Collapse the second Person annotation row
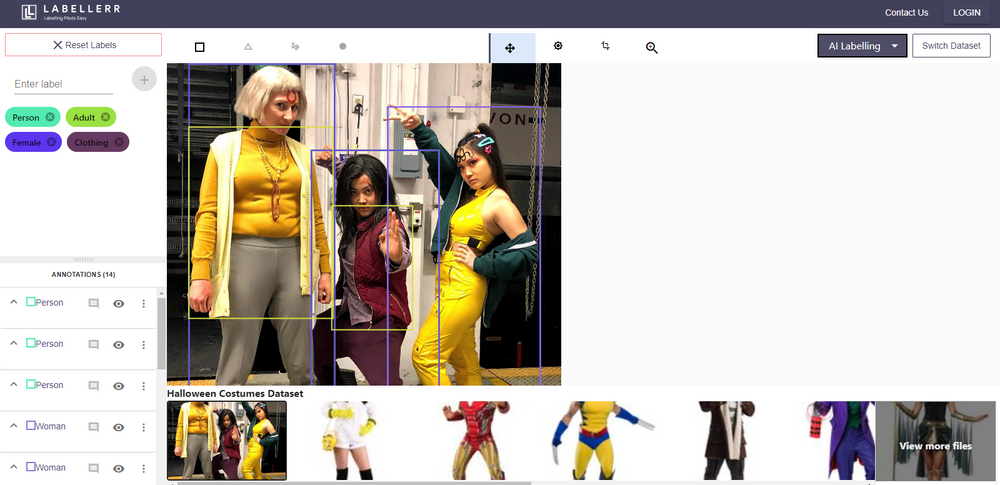This screenshot has height=485, width=1000. 14,343
